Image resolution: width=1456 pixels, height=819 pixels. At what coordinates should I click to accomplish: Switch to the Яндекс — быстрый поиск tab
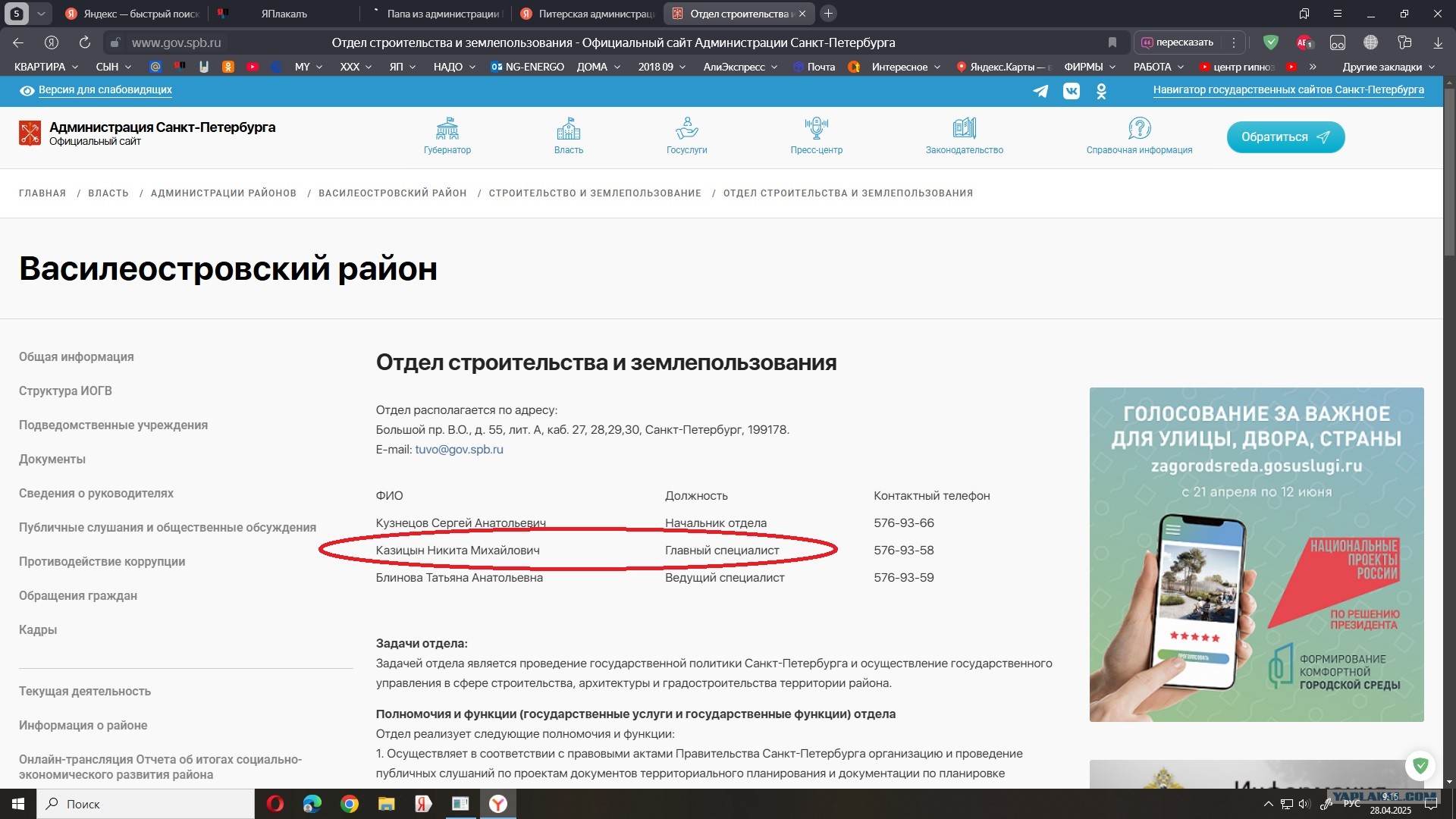click(x=133, y=14)
